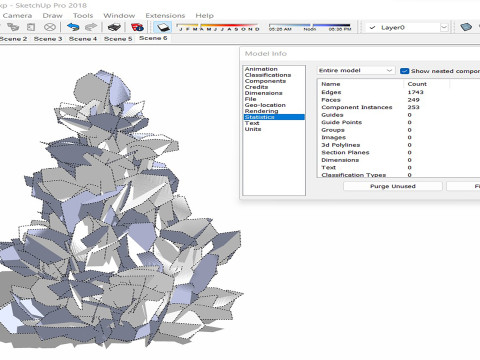480x360 pixels.
Task: Click the Component Instances count 253
Action: 413,107
